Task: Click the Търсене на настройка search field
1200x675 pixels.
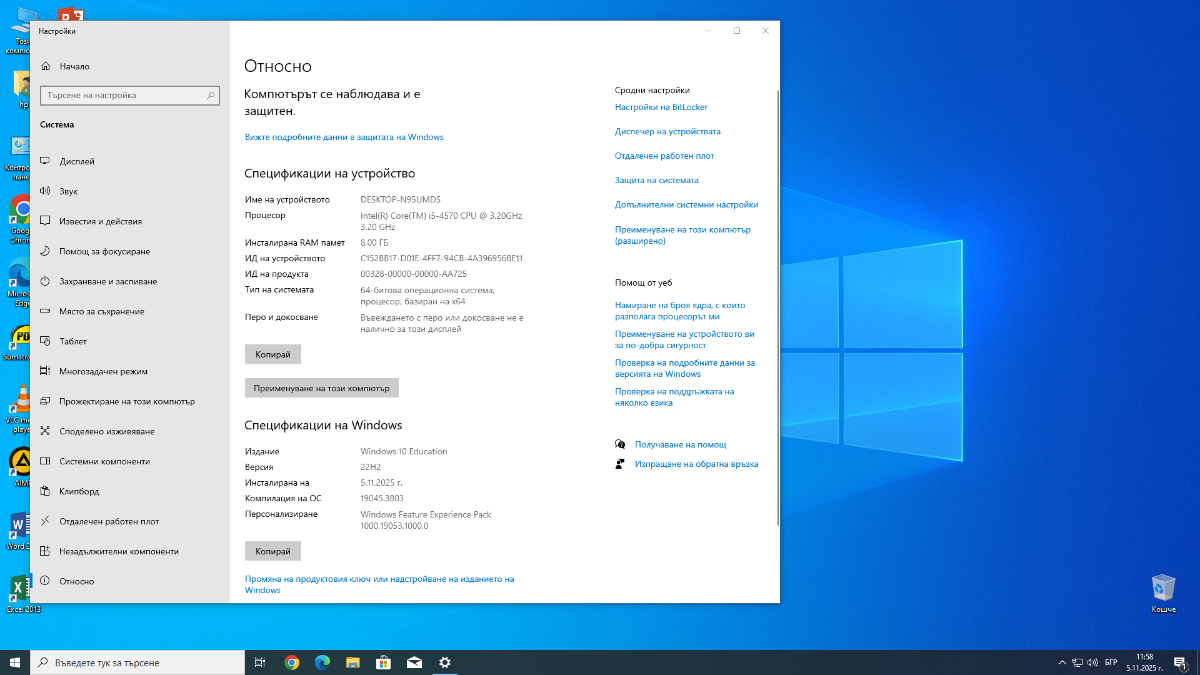Action: tap(123, 95)
